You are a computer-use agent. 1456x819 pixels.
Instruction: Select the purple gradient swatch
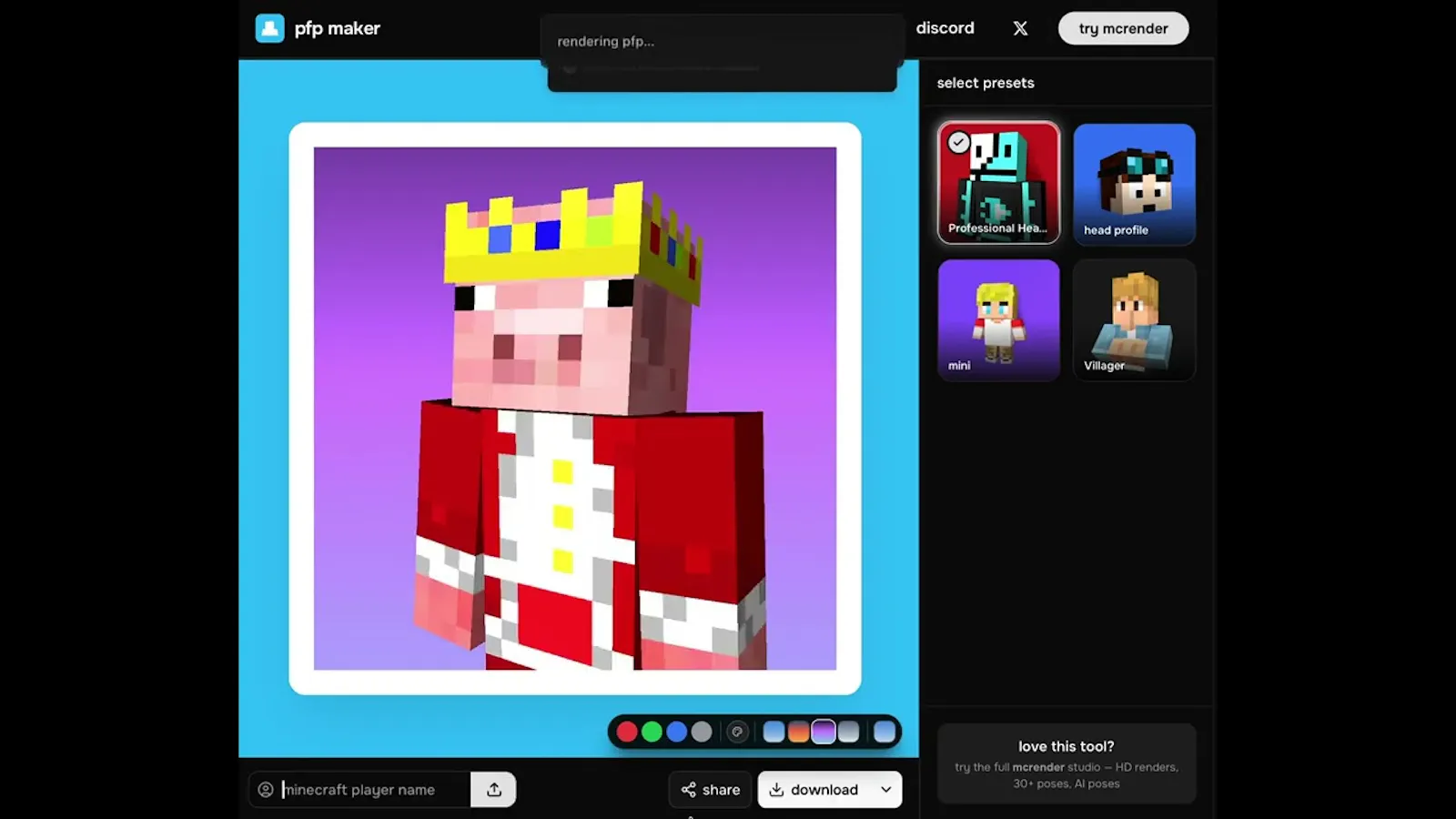tap(824, 732)
